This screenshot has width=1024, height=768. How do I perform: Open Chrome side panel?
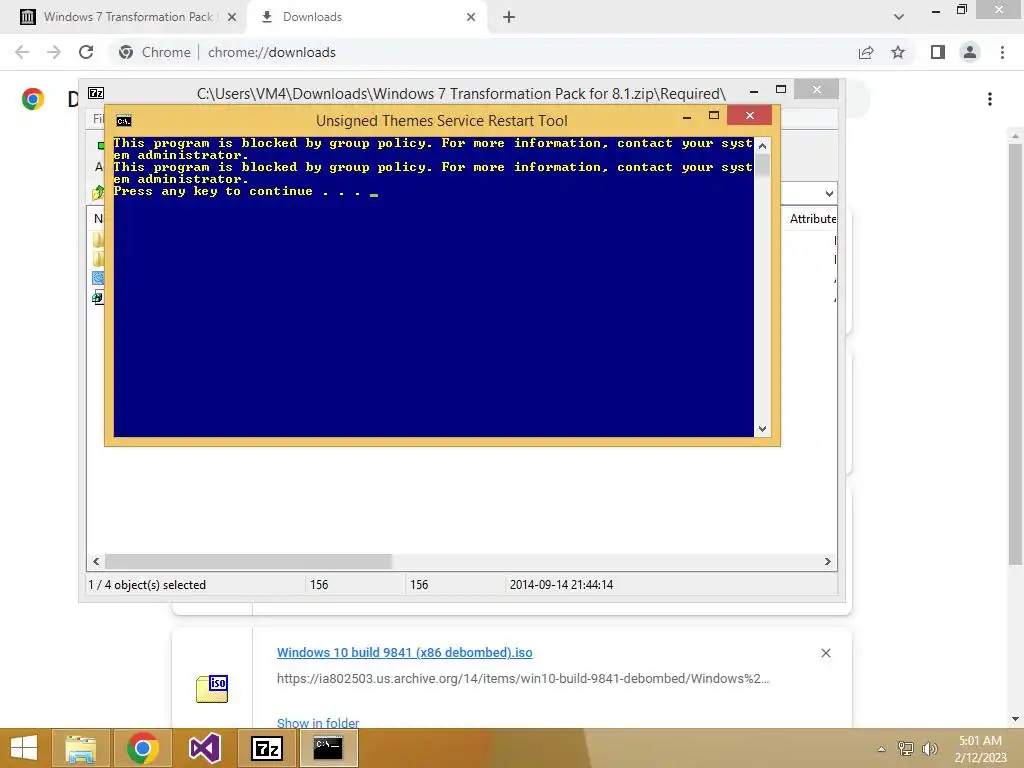click(x=938, y=52)
